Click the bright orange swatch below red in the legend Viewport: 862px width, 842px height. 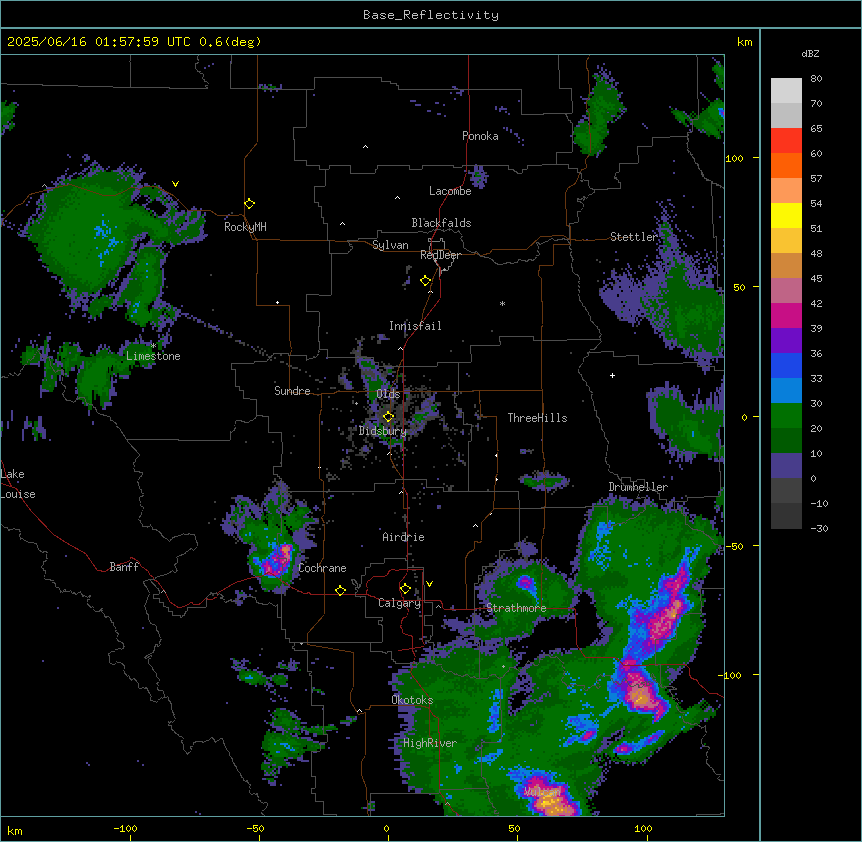click(x=786, y=165)
